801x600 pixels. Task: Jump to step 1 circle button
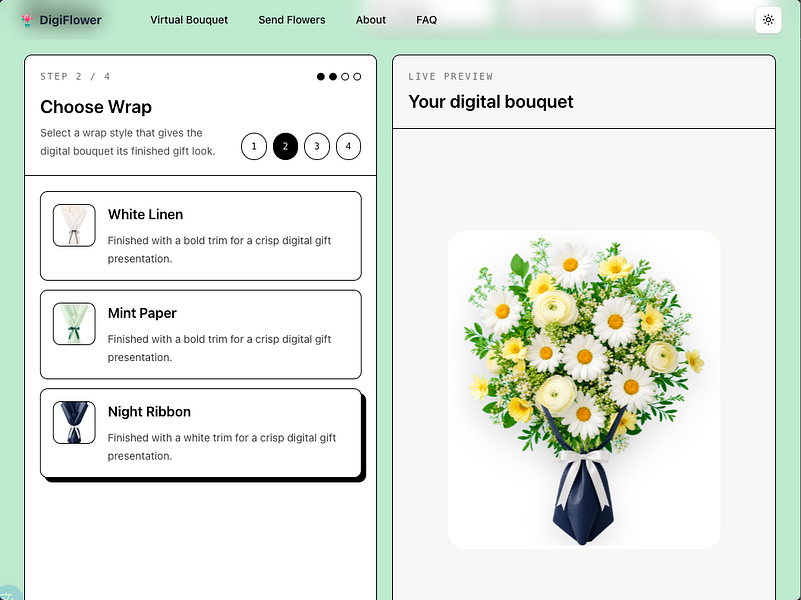pyautogui.click(x=254, y=147)
